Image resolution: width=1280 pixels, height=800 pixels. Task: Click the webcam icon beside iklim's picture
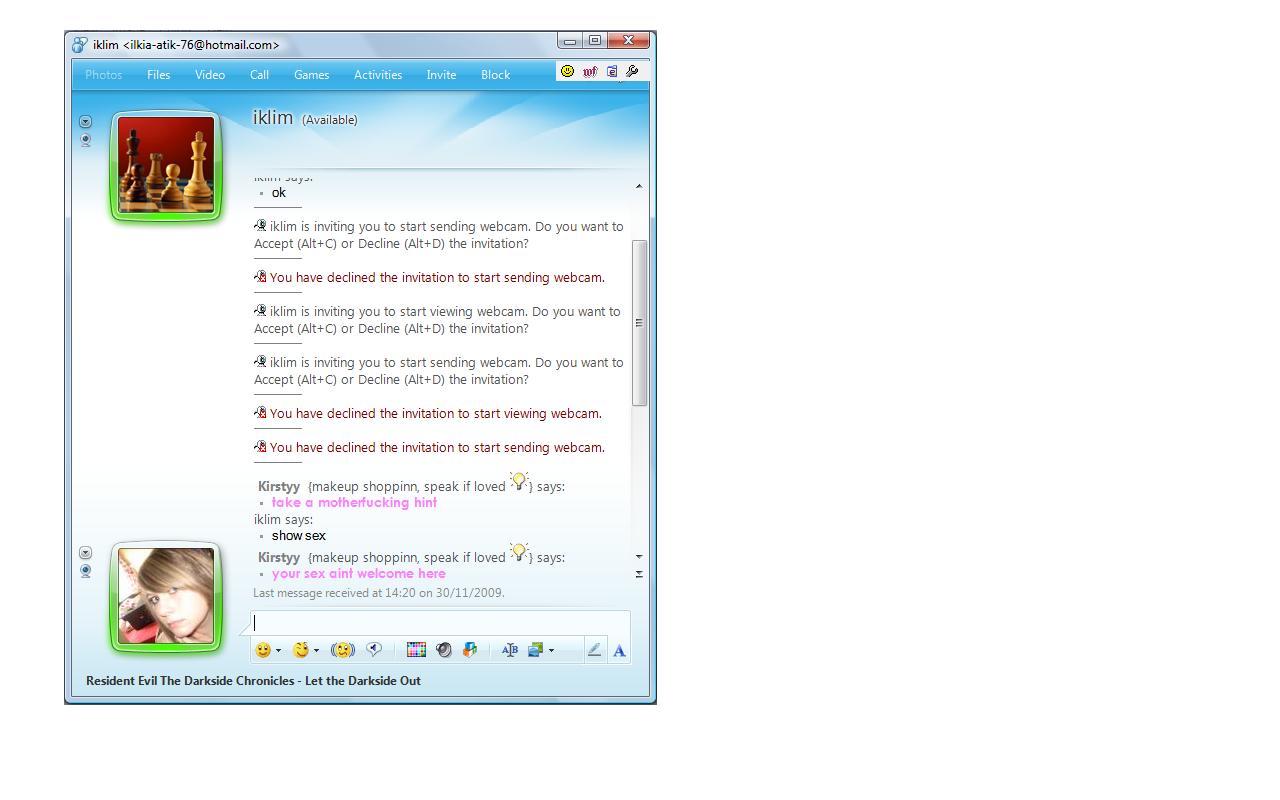(85, 140)
